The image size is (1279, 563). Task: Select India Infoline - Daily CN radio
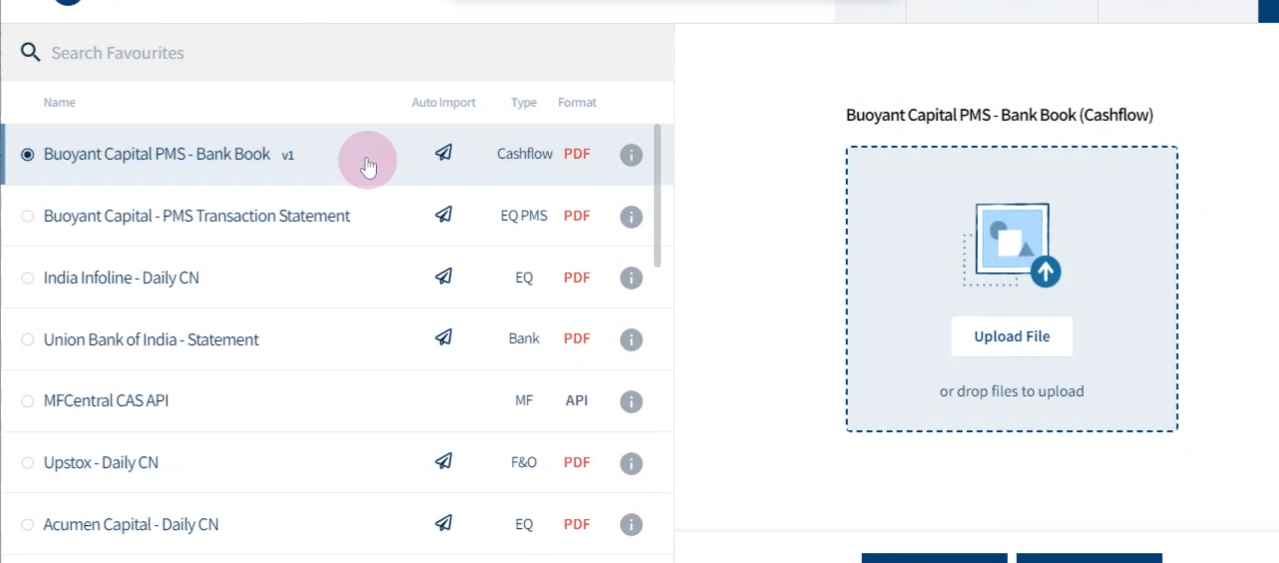pyautogui.click(x=27, y=278)
